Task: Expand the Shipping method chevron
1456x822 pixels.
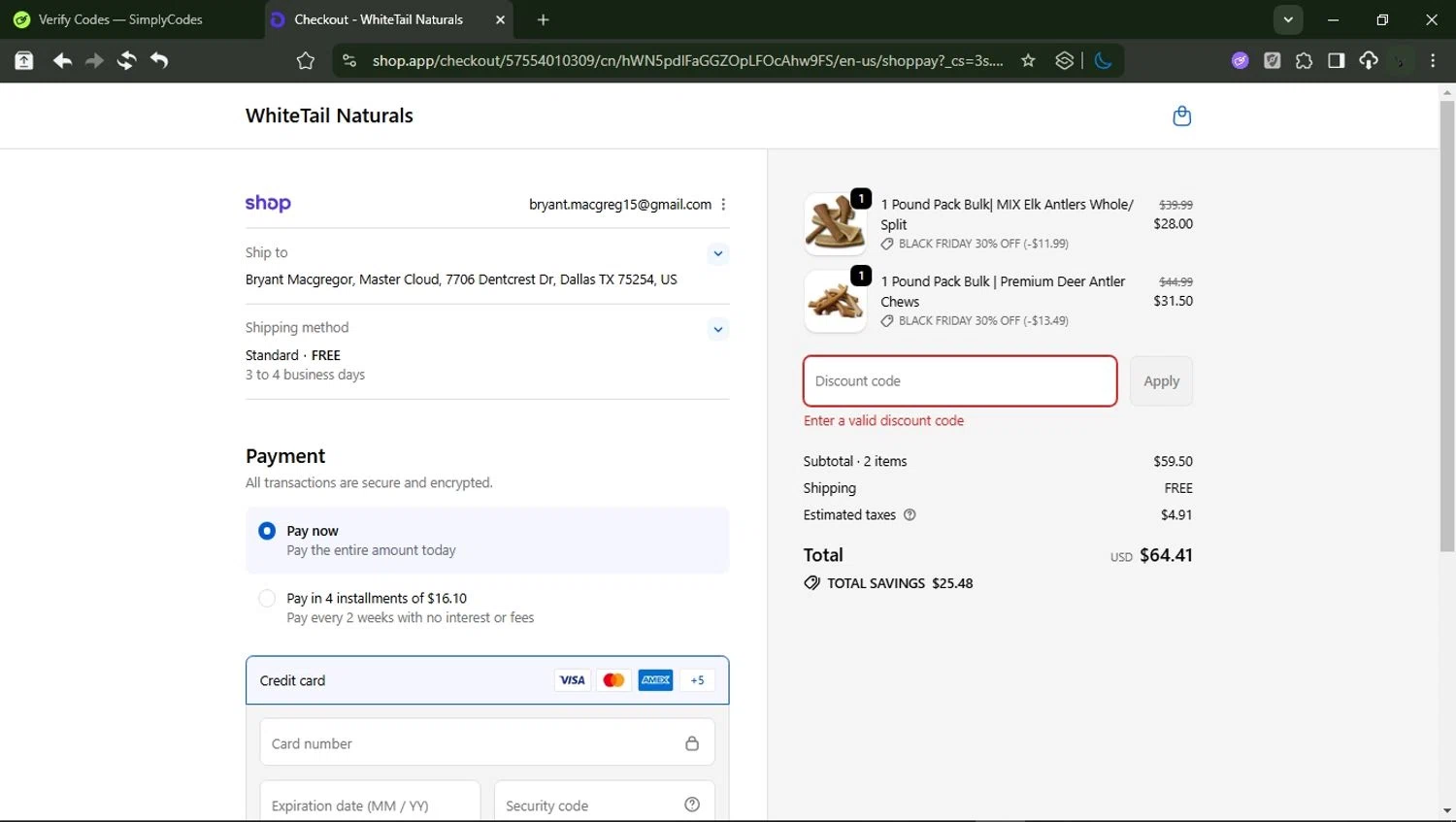Action: pos(718,329)
